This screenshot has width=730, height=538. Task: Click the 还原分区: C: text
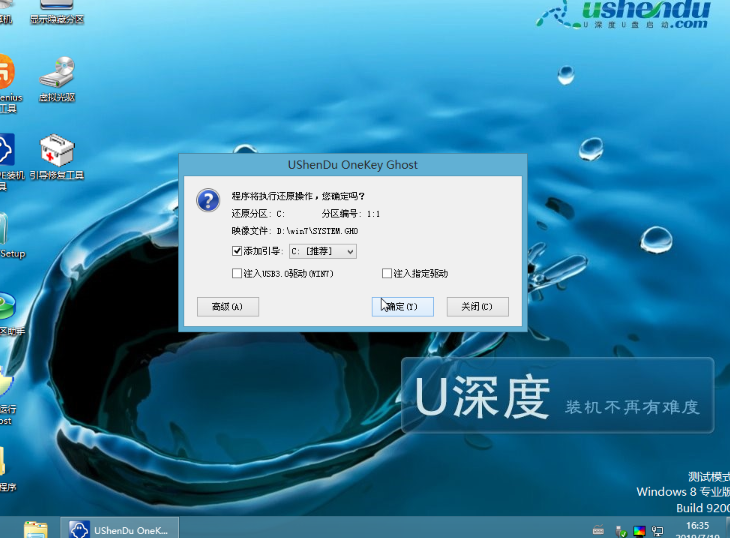pyautogui.click(x=258, y=214)
